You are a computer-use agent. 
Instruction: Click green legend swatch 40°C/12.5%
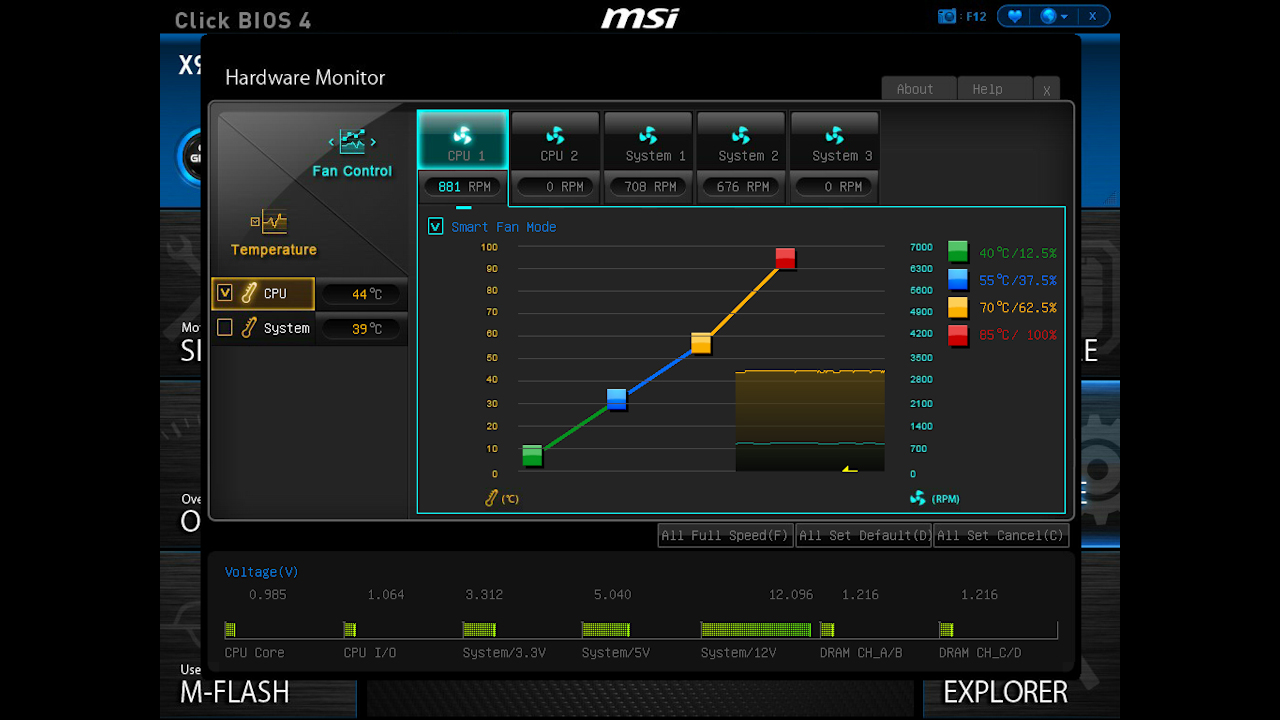[958, 252]
